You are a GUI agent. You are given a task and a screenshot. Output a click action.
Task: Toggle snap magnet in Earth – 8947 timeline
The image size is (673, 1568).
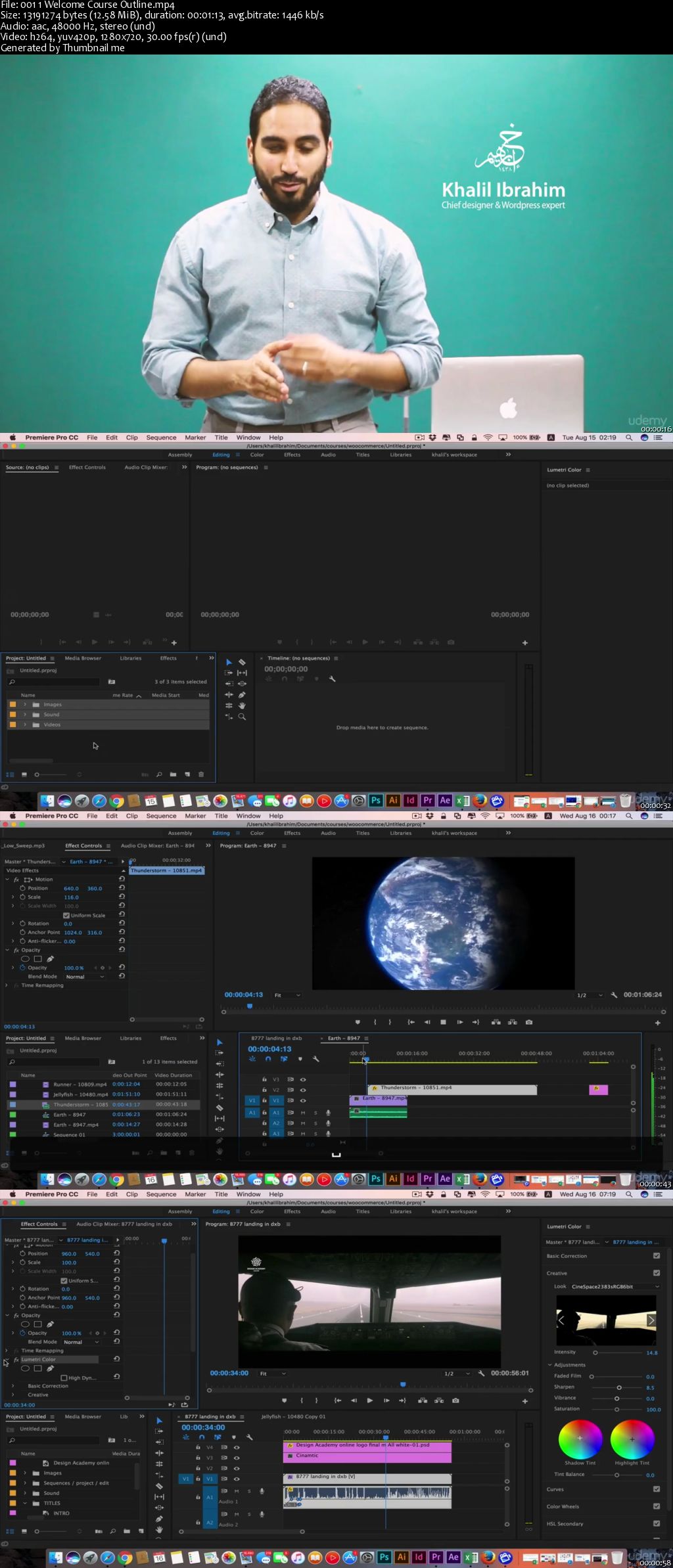tap(268, 1059)
